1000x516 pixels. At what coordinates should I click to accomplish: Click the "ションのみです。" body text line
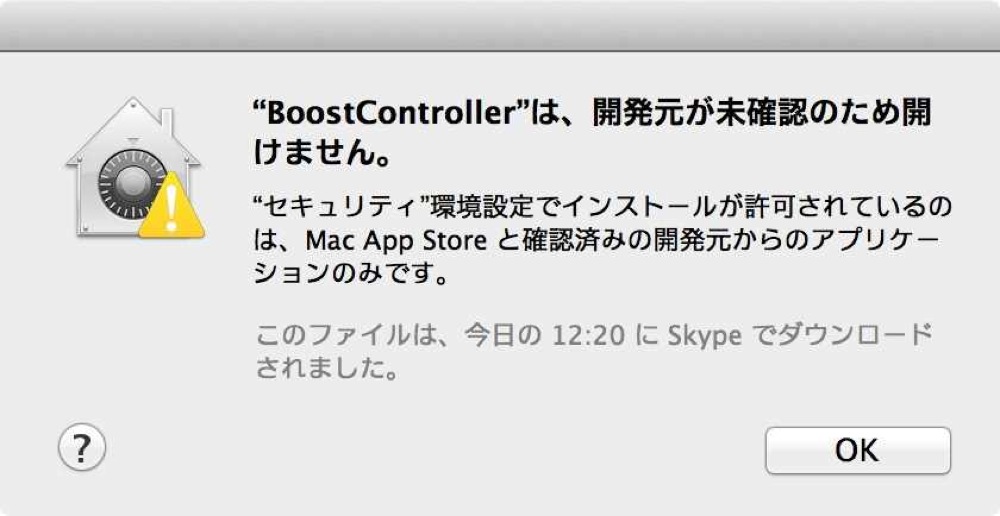click(350, 274)
